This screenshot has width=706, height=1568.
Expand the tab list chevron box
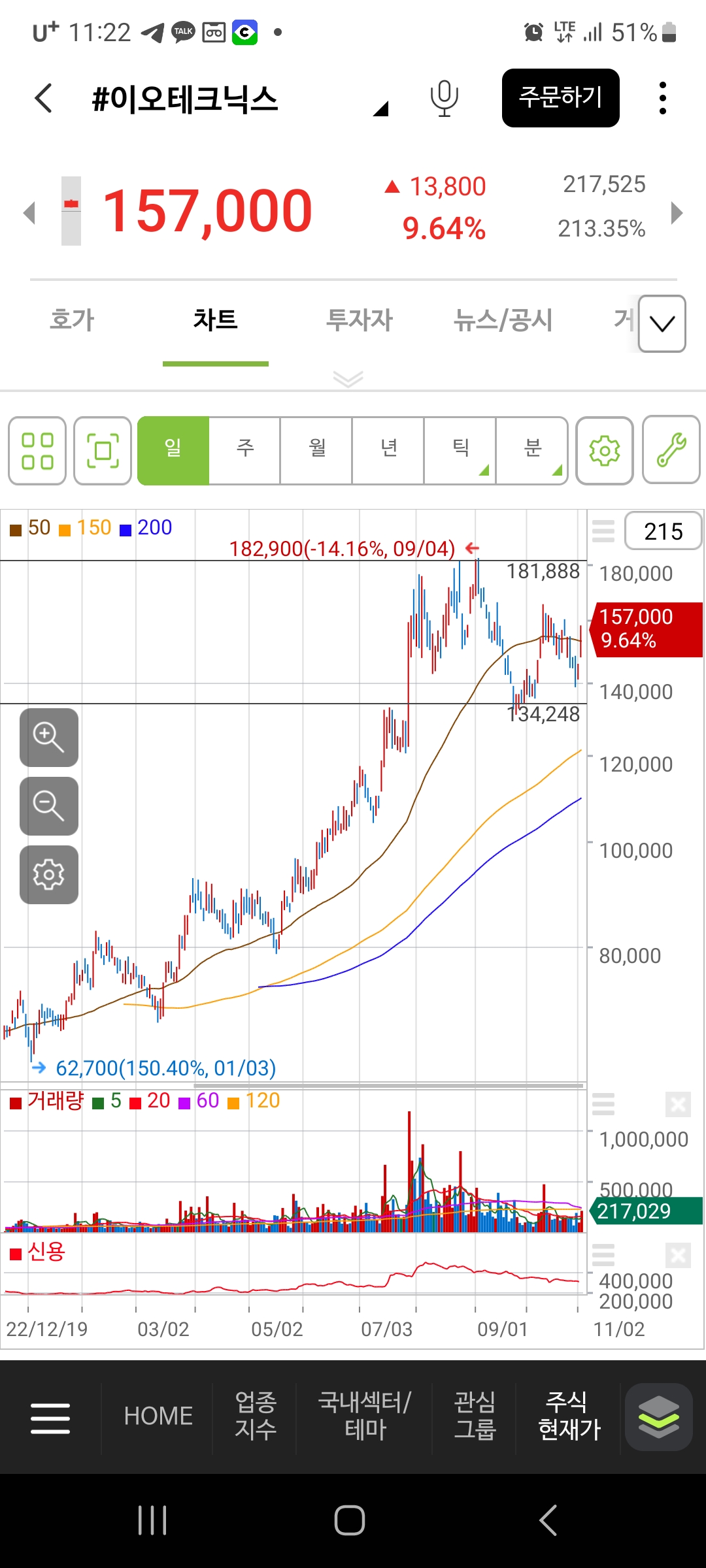coord(662,324)
